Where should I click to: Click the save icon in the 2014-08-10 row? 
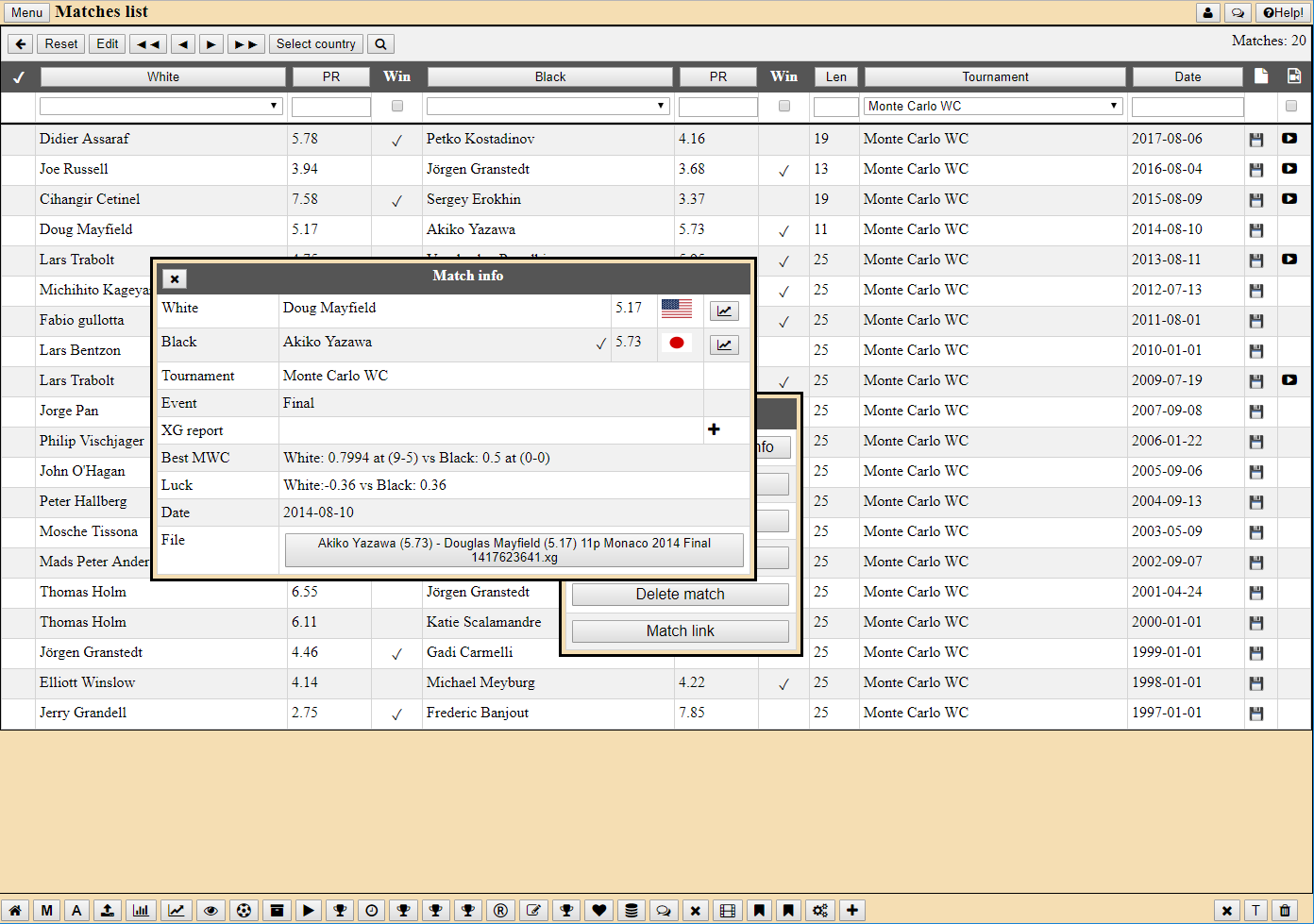coord(1256,230)
